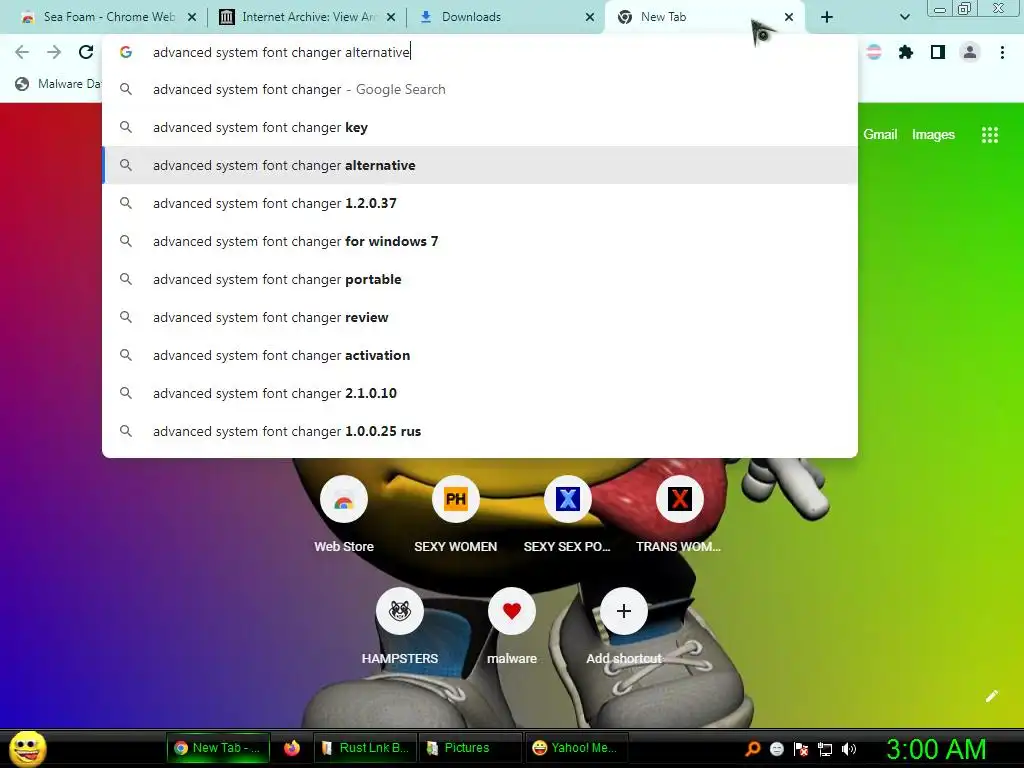Image resolution: width=1024 pixels, height=768 pixels.
Task: Click the striped extension icon in toolbar
Action: (874, 52)
